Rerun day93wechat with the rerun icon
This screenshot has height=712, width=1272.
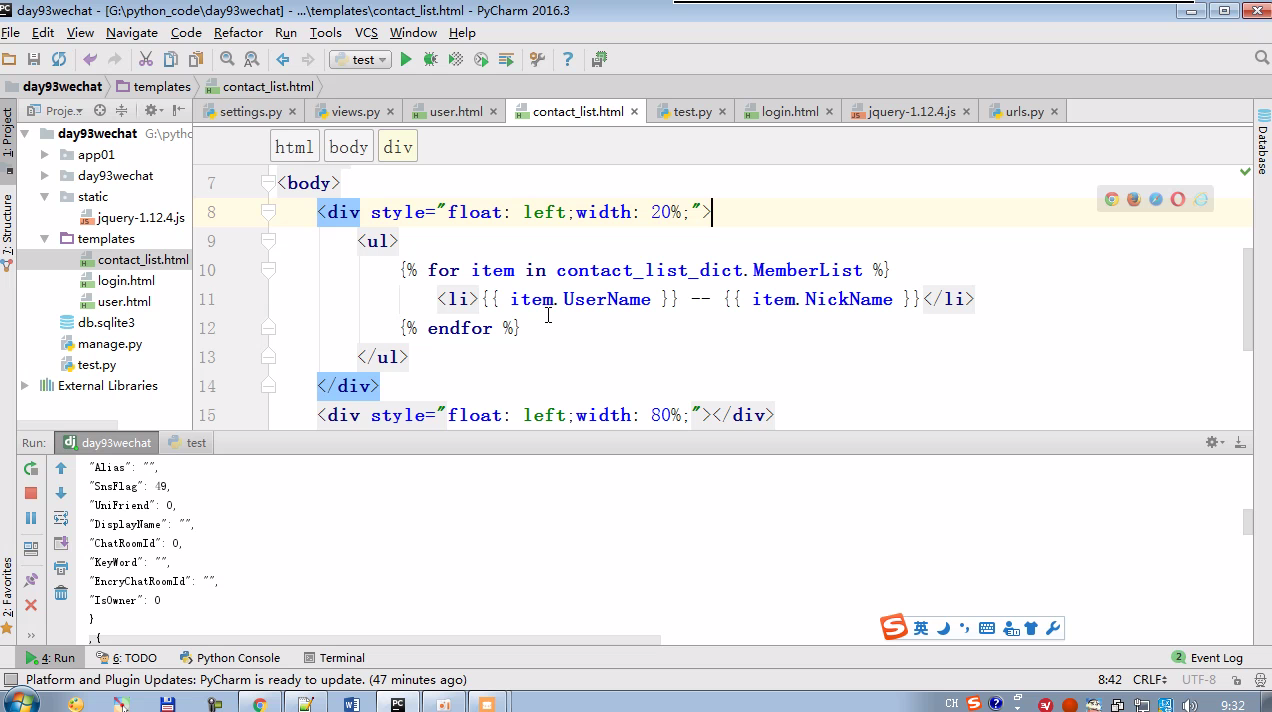[x=31, y=468]
